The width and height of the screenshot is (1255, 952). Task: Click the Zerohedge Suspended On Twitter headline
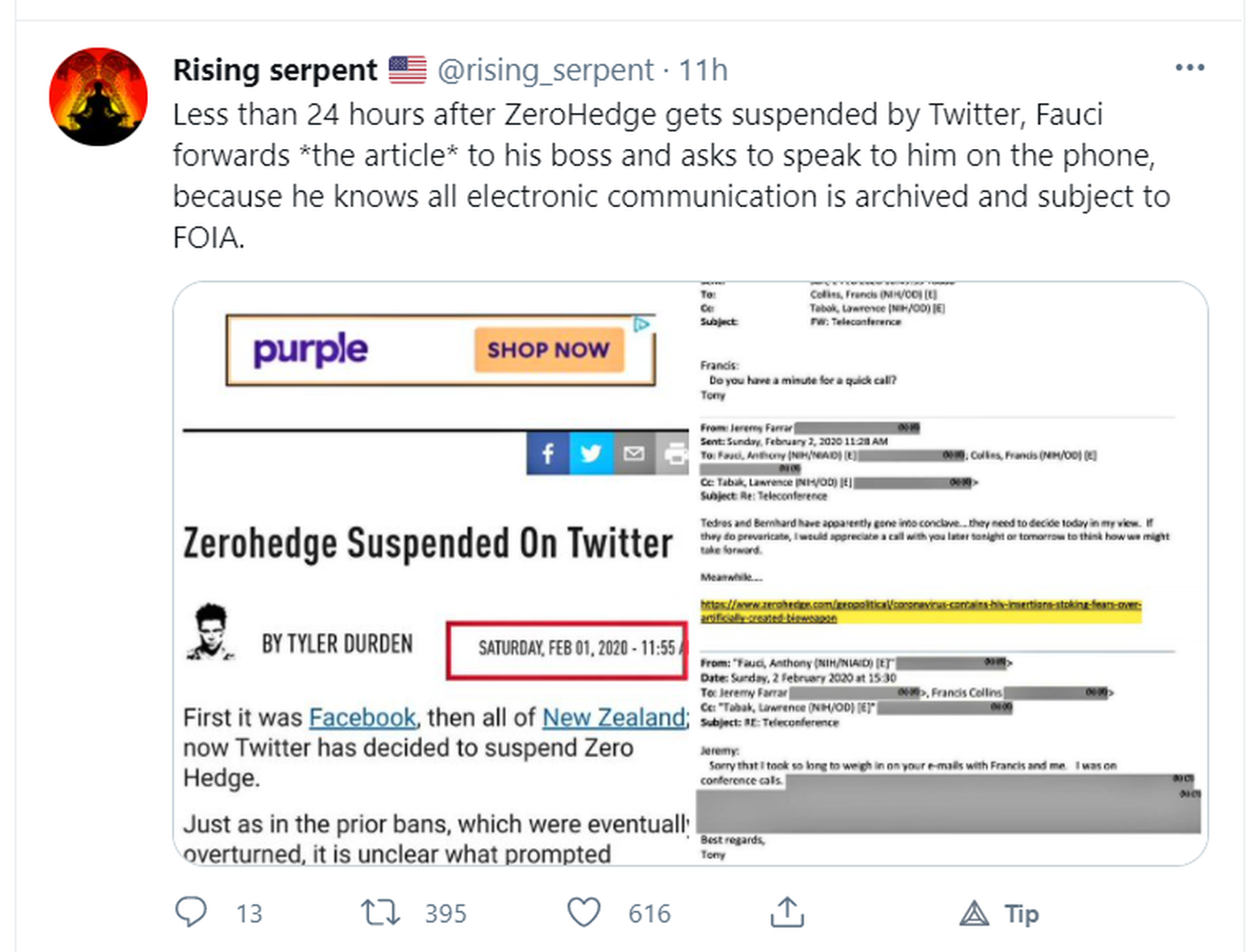tap(427, 543)
